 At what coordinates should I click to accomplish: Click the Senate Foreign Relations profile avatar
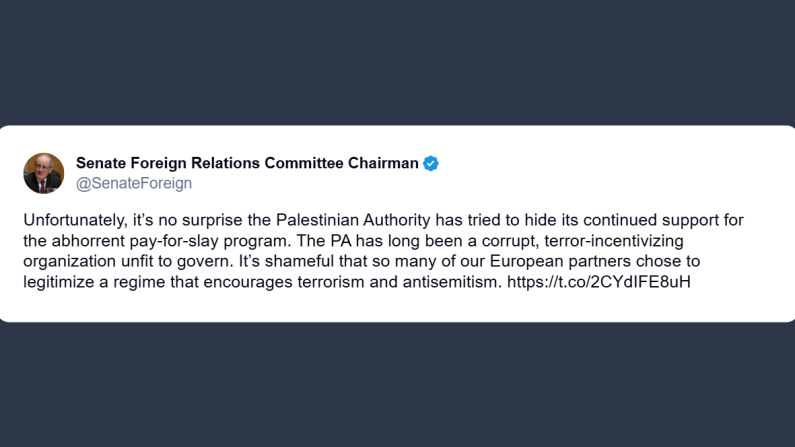pos(44,173)
